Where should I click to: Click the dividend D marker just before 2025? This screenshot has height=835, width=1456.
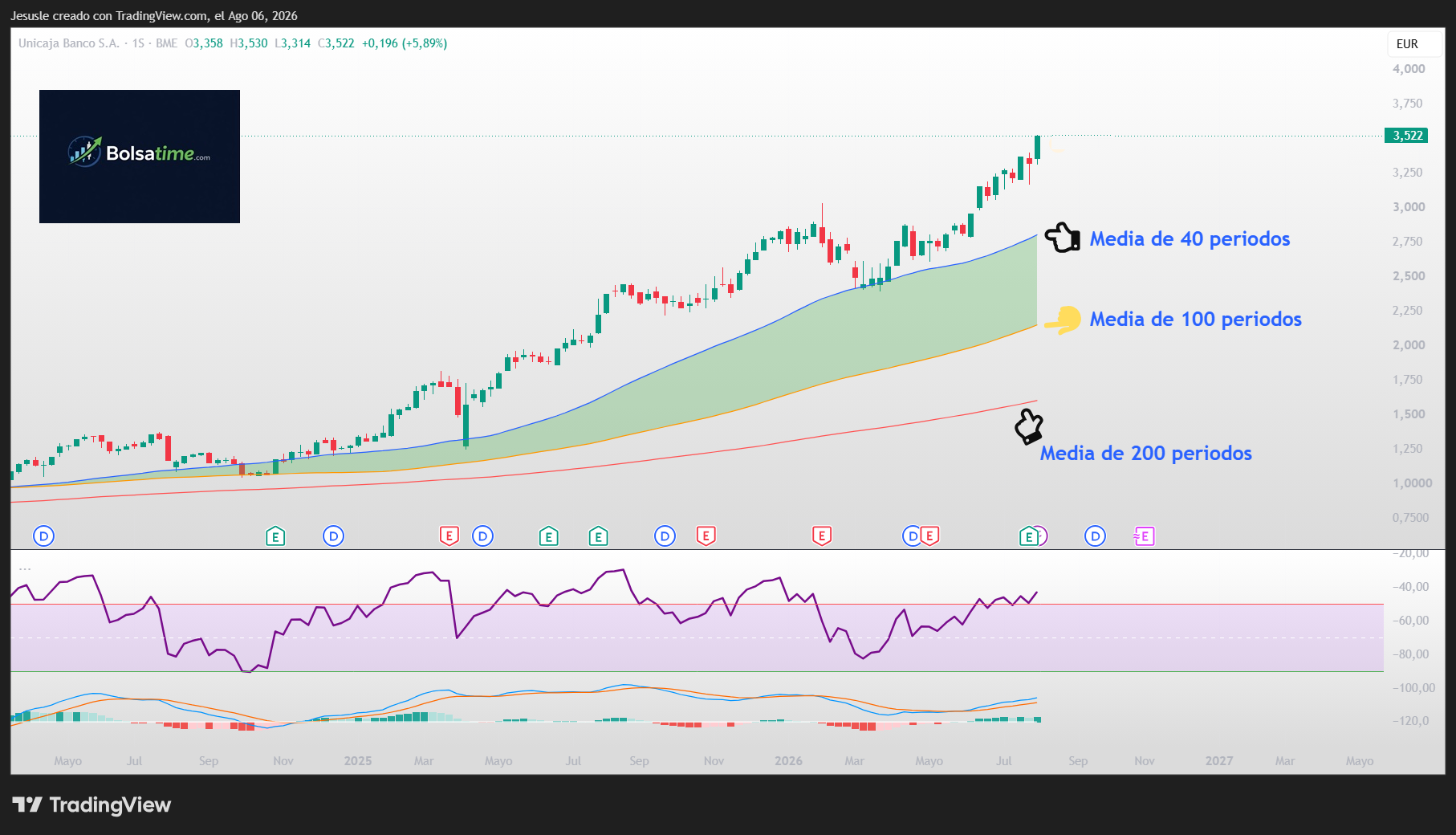coord(333,536)
